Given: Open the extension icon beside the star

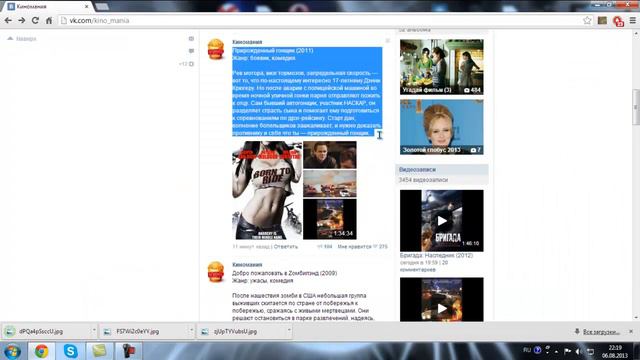Looking at the screenshot, I should [602, 20].
